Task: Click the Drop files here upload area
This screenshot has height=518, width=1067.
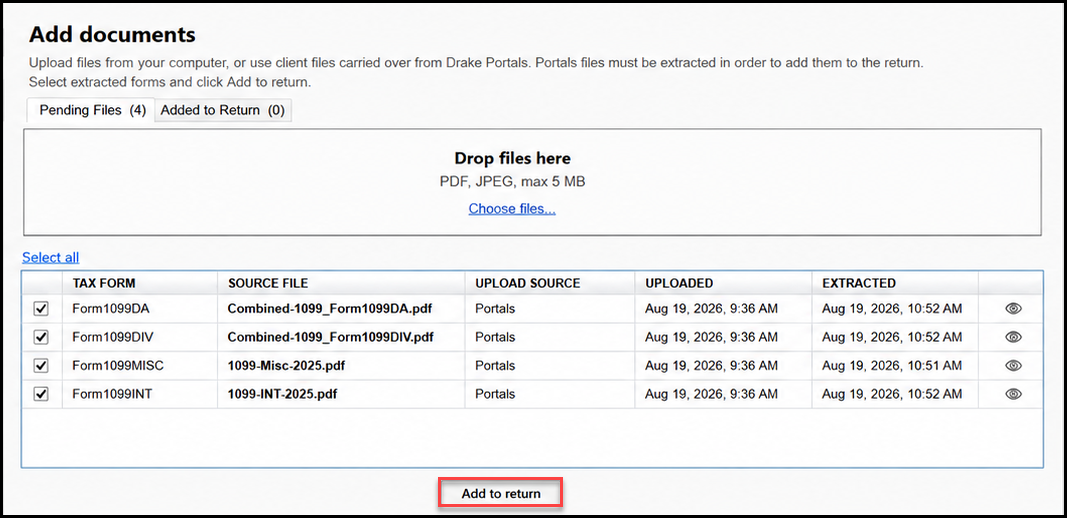Action: (x=532, y=182)
